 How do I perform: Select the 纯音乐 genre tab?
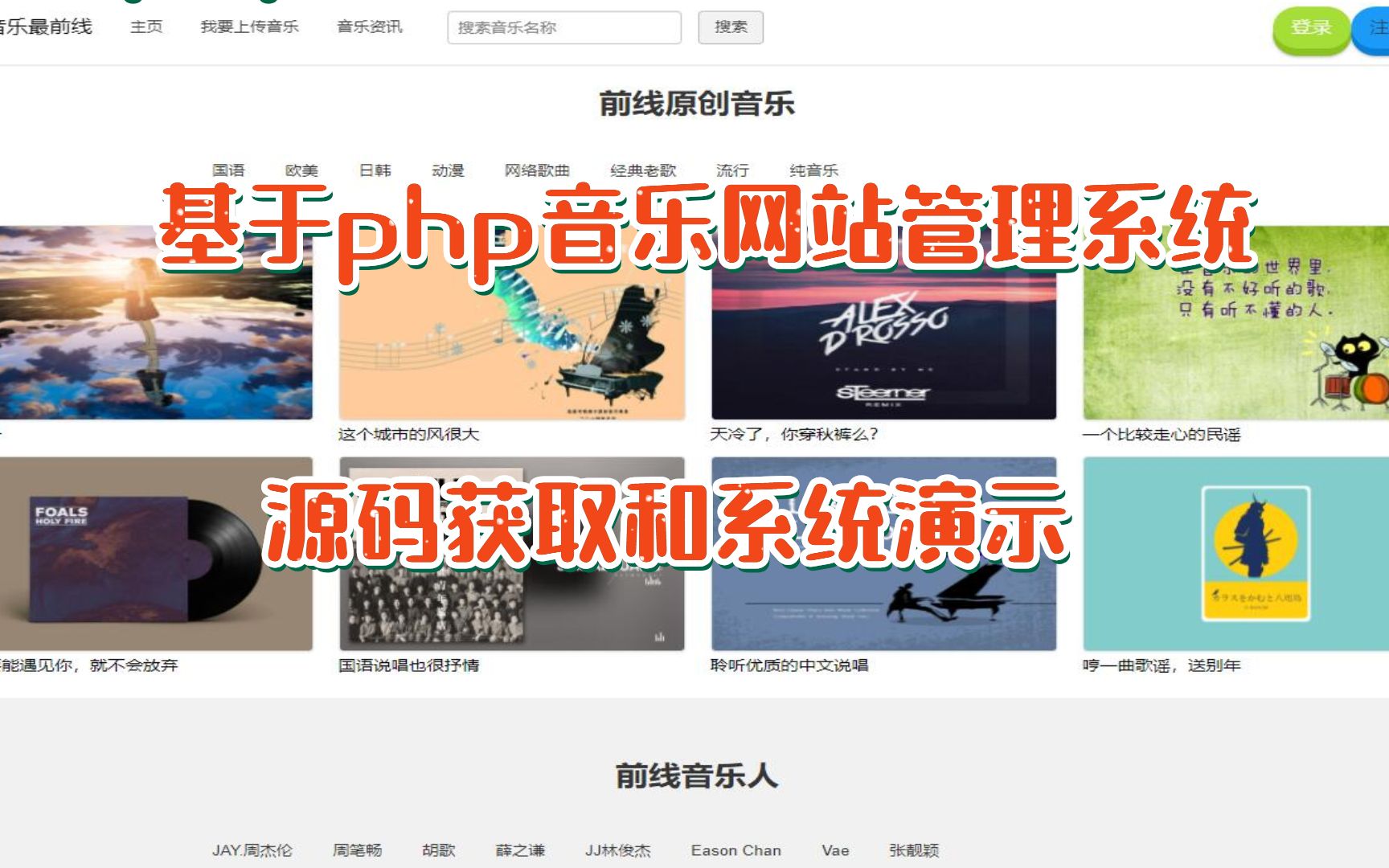pos(813,170)
